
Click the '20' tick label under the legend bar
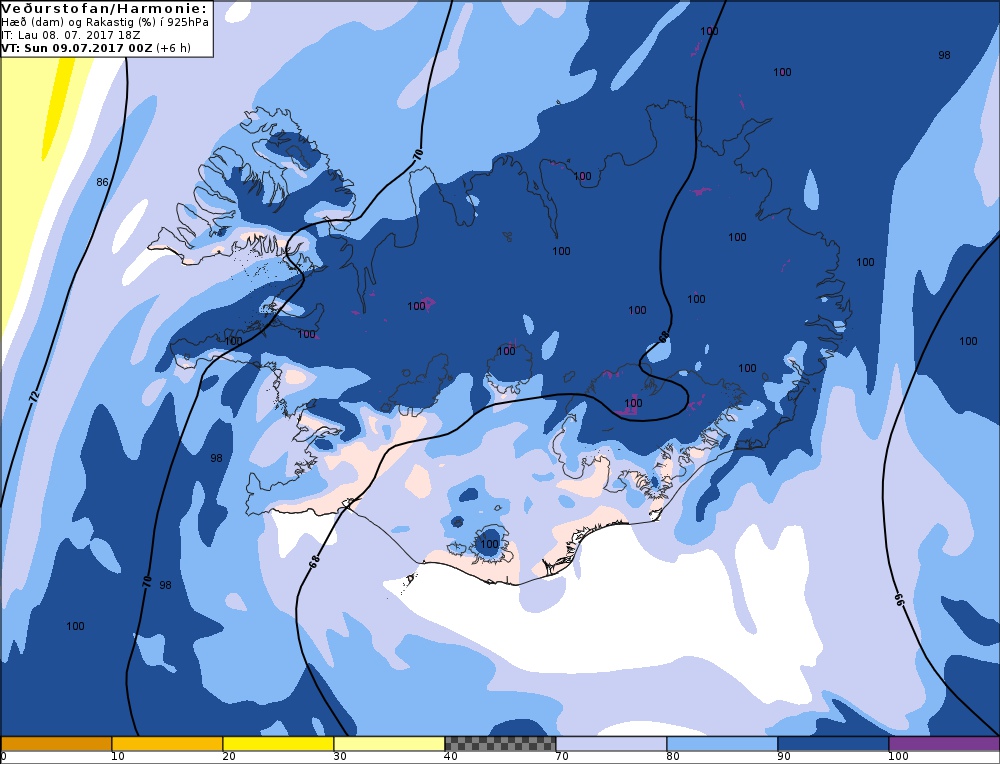click(229, 757)
